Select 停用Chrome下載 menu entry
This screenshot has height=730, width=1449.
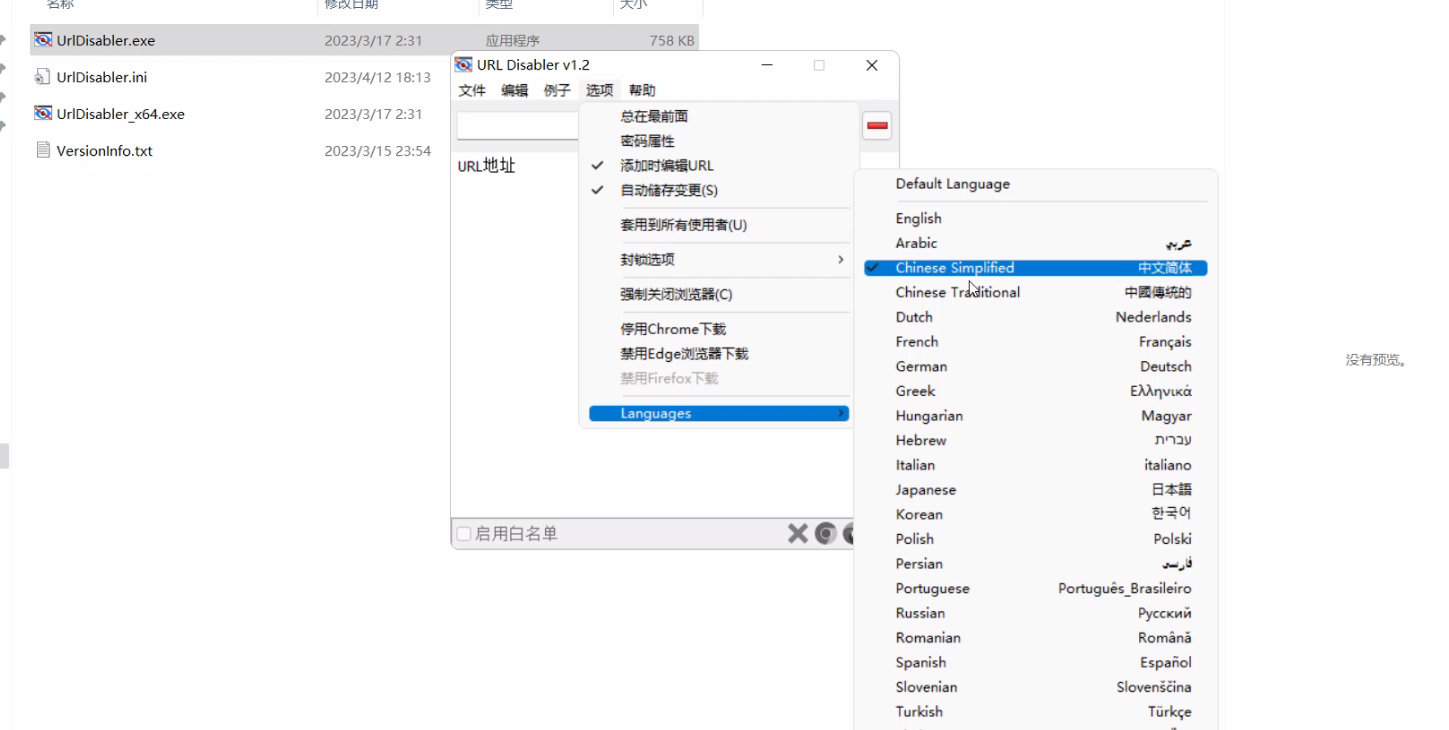673,329
